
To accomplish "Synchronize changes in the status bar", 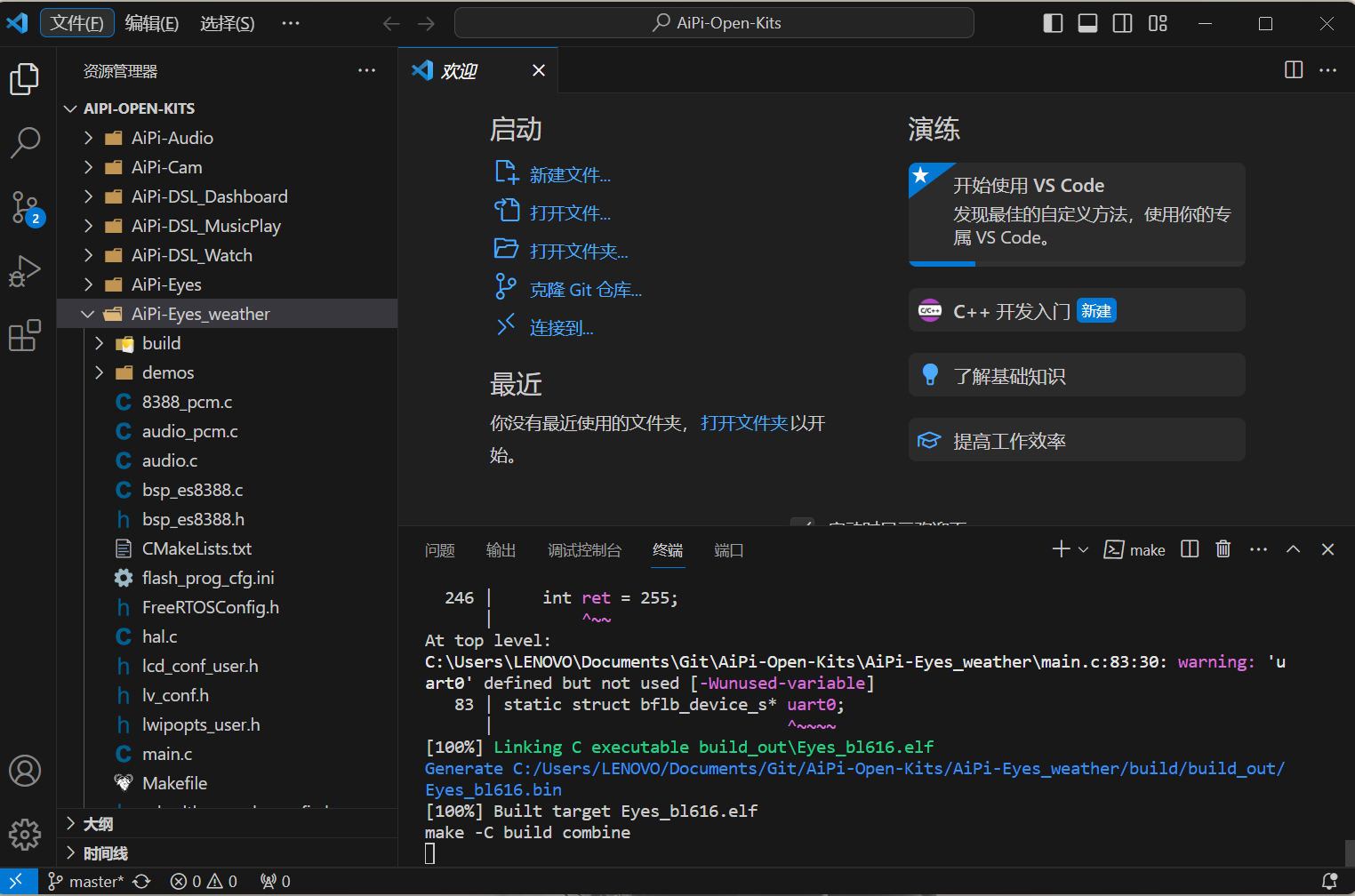I will click(142, 881).
